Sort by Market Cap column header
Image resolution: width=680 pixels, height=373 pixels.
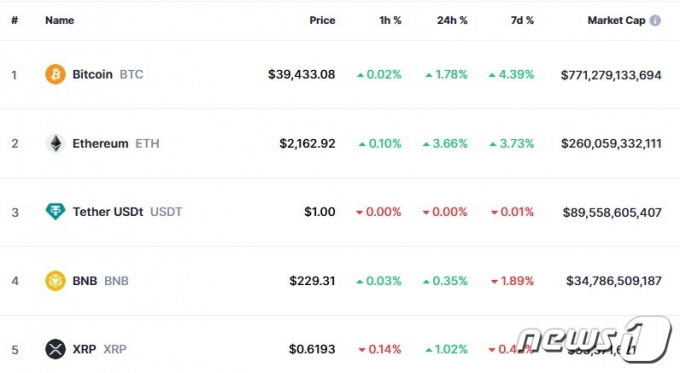tap(616, 20)
